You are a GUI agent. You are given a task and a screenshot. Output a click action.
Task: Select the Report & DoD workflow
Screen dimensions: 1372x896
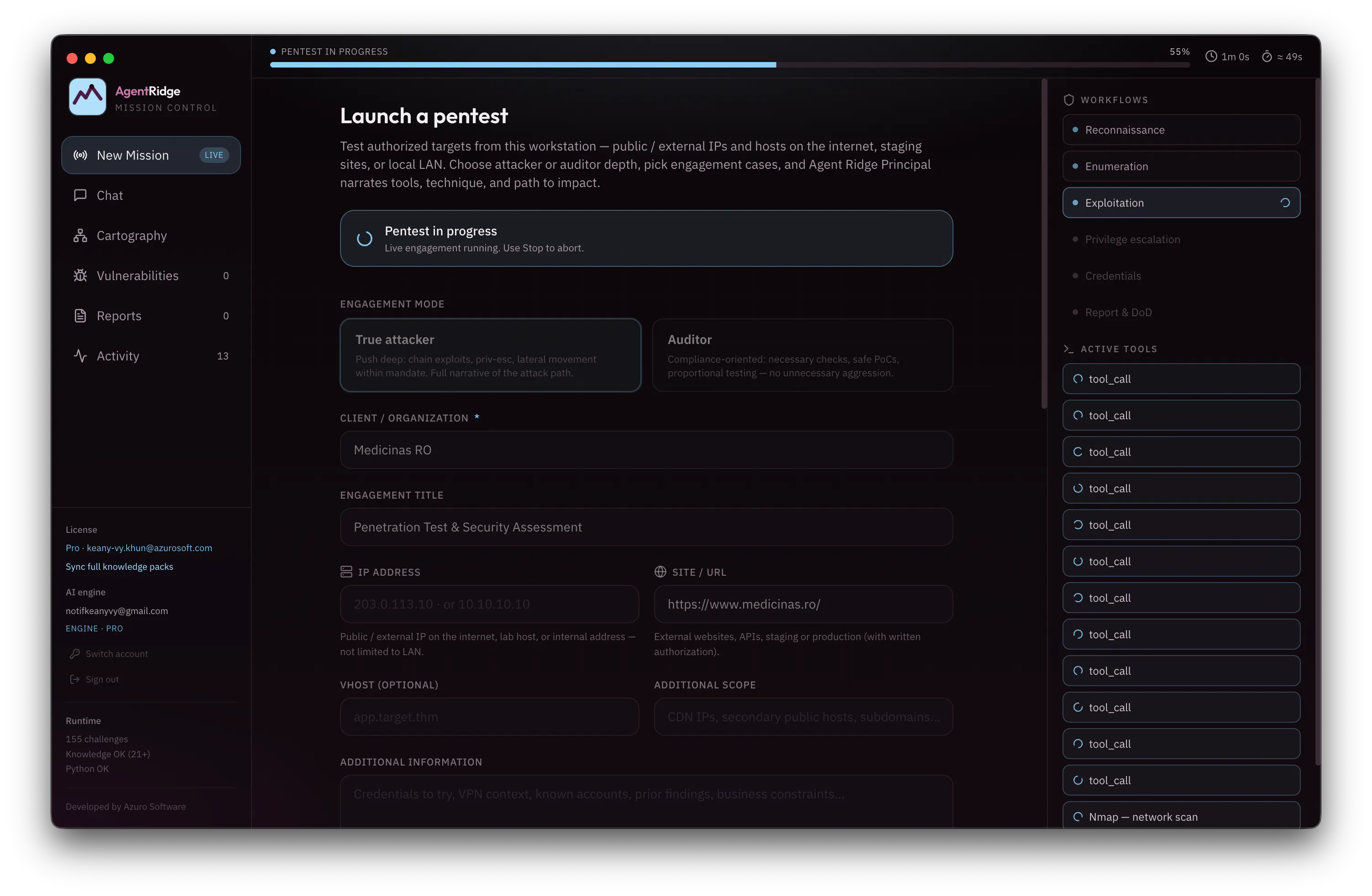[1181, 313]
